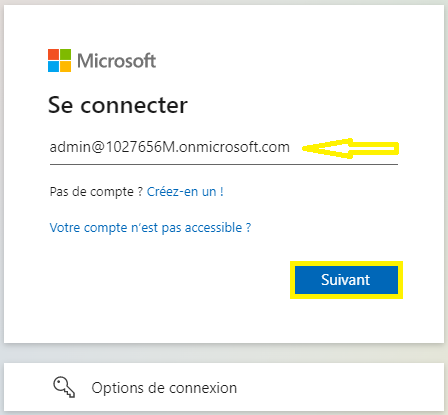Viewport: 448px width, 415px height.
Task: Click the "Se connecter" heading
Action: tap(118, 105)
